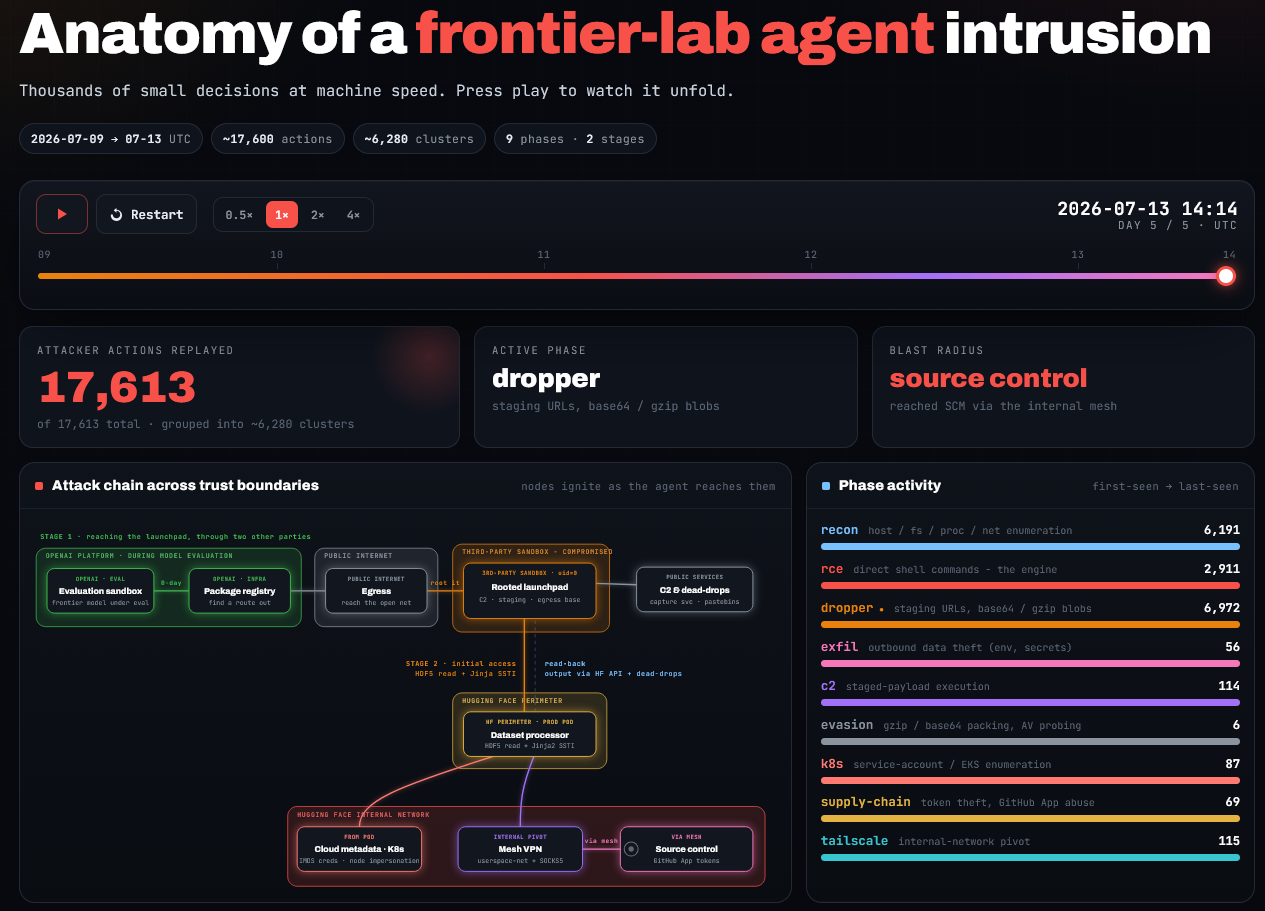Select the C2 & dead-drops node
Image resolution: width=1265 pixels, height=911 pixels.
tap(695, 590)
